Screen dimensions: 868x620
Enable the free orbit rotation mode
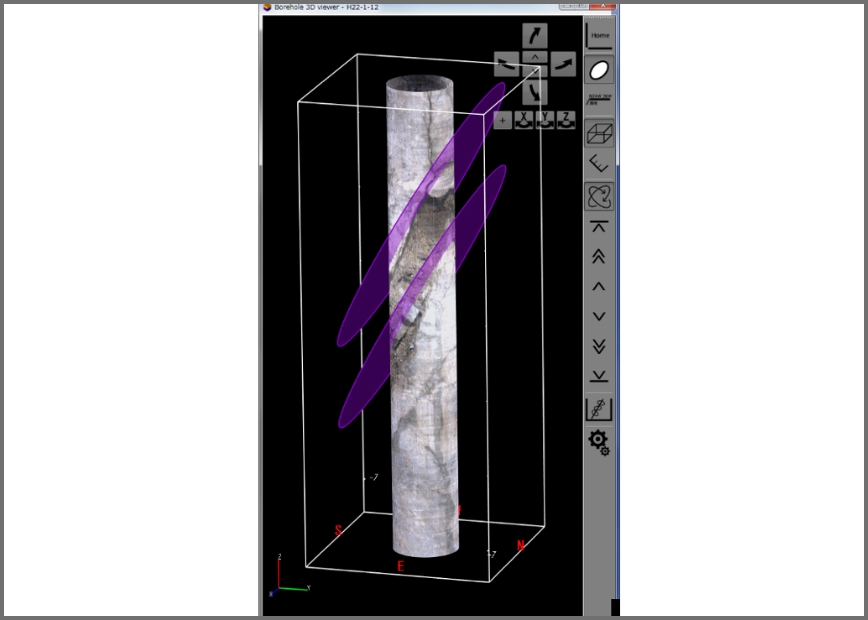(599, 196)
